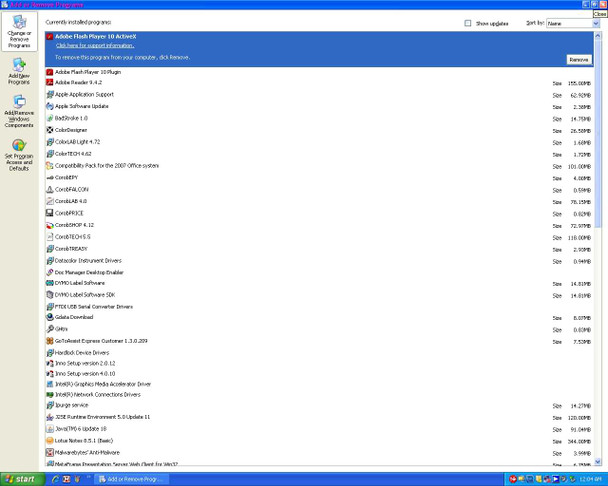608x486 pixels.
Task: Select the ColorDesigner program icon
Action: pos(50,130)
